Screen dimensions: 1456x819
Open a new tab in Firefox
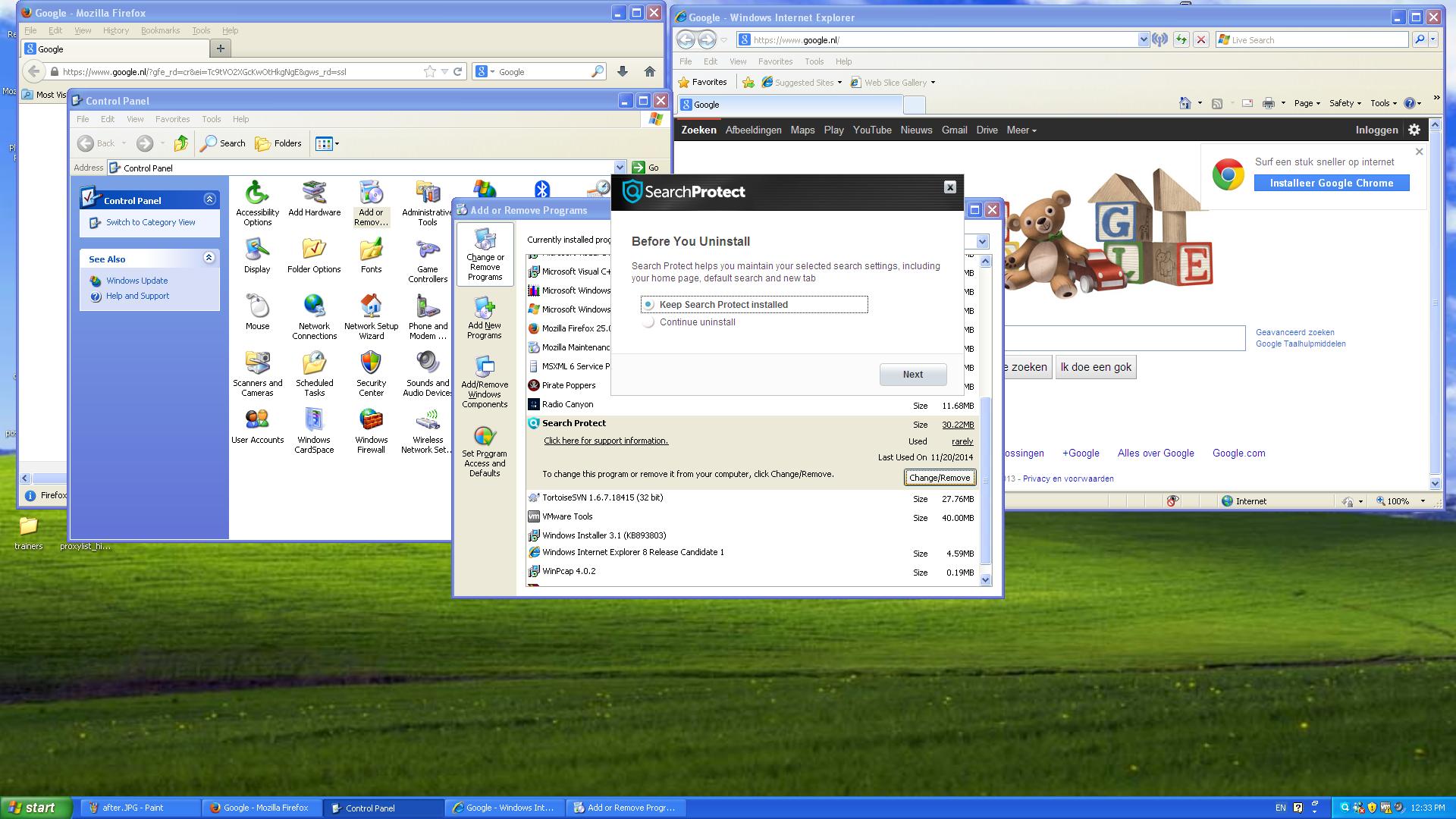220,49
